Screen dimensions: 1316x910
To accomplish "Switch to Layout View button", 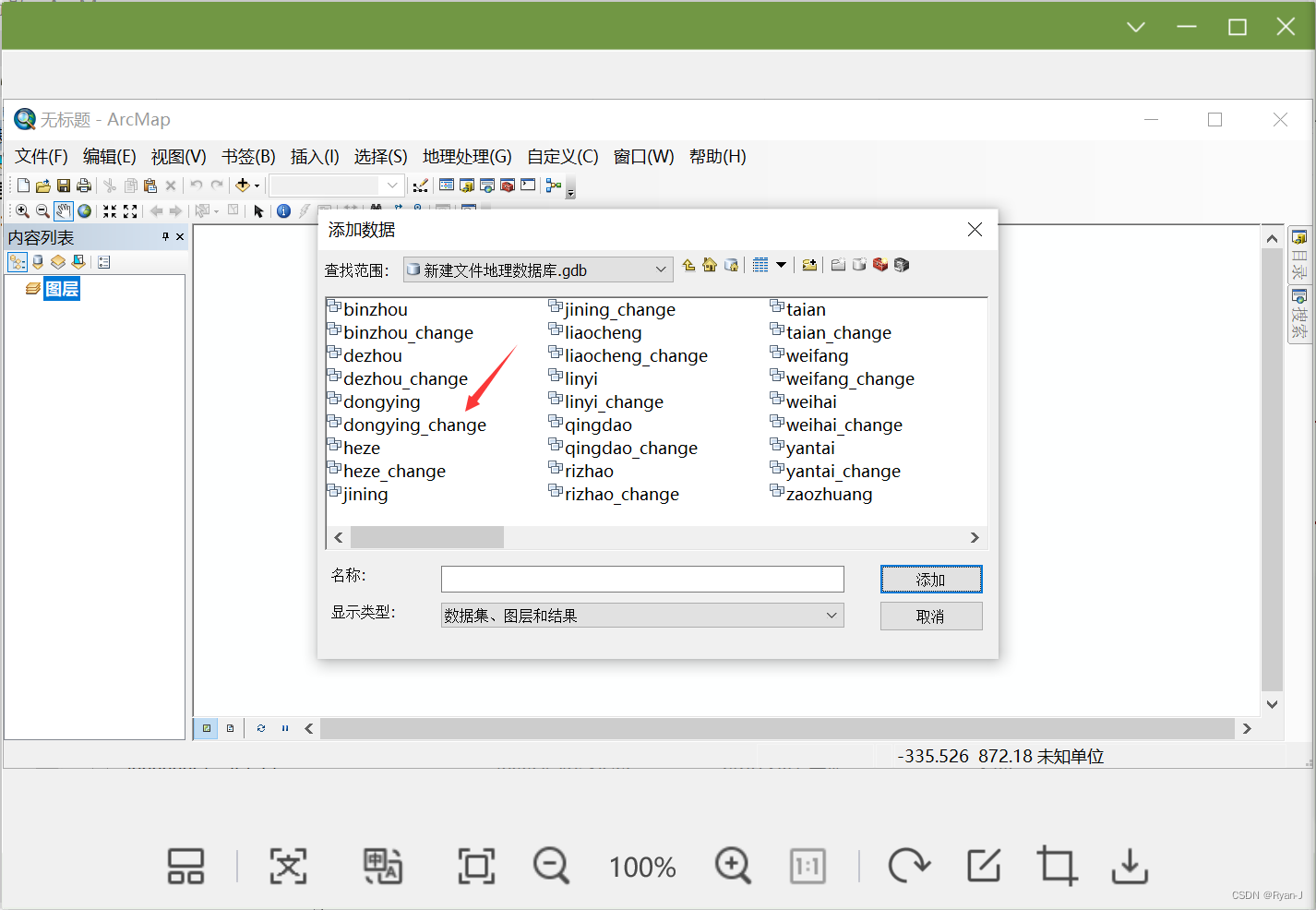I will [231, 728].
